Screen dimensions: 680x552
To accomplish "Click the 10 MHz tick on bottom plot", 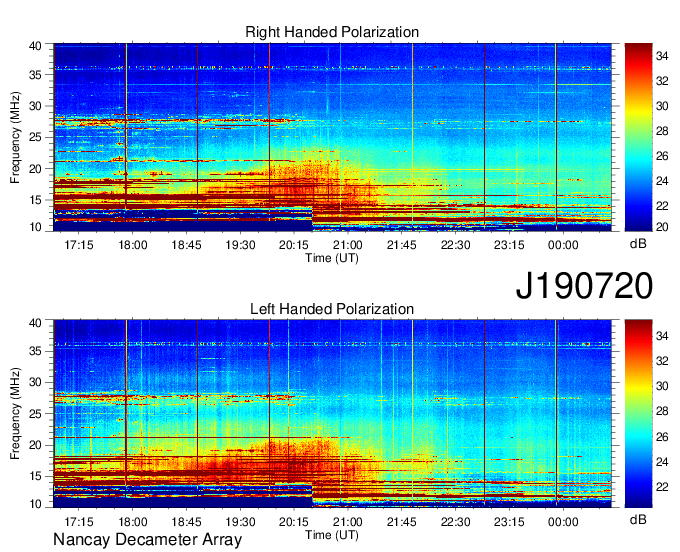I will (35, 504).
